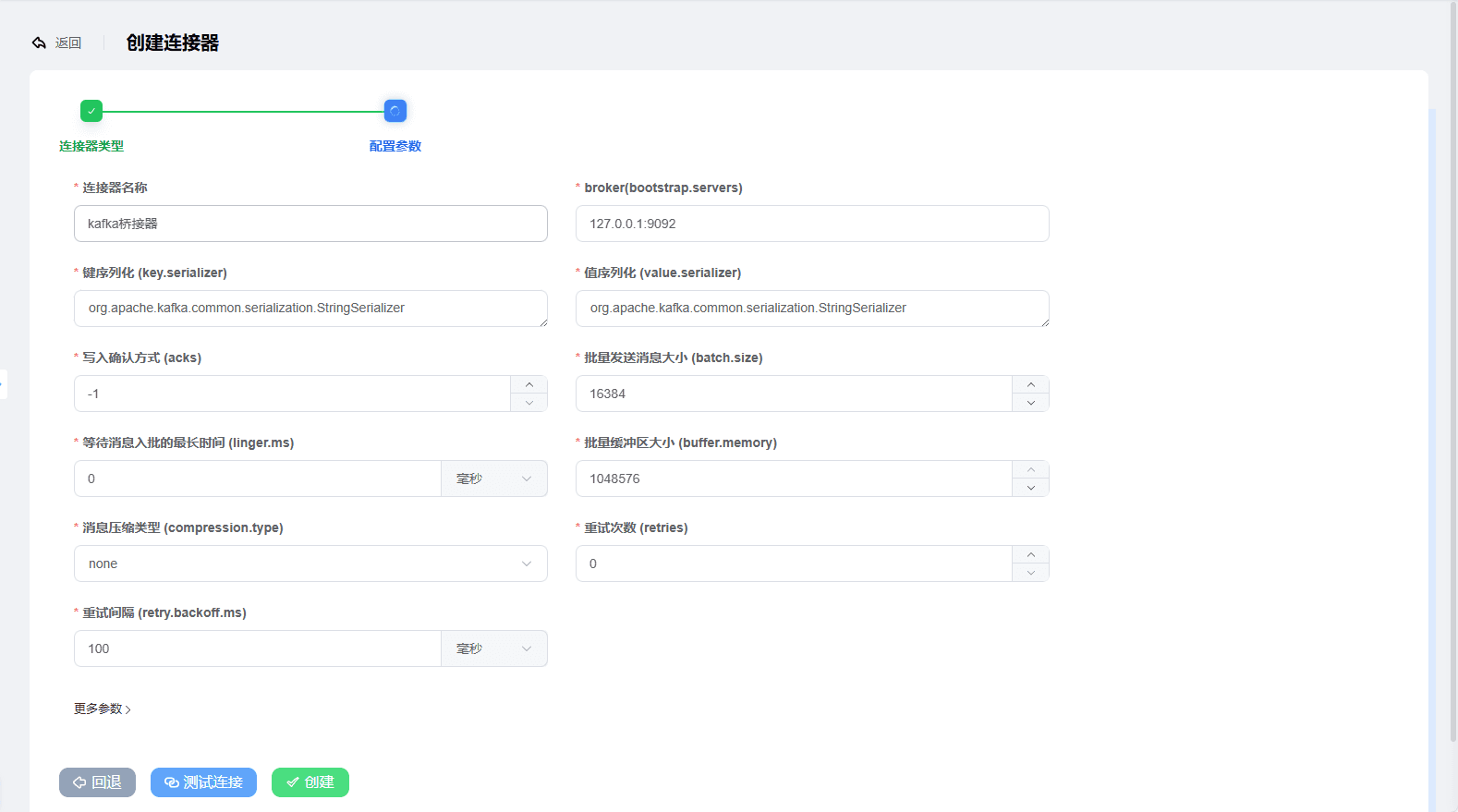Decrease batch.size with the down arrow
The height and width of the screenshot is (812, 1458).
tap(1031, 403)
